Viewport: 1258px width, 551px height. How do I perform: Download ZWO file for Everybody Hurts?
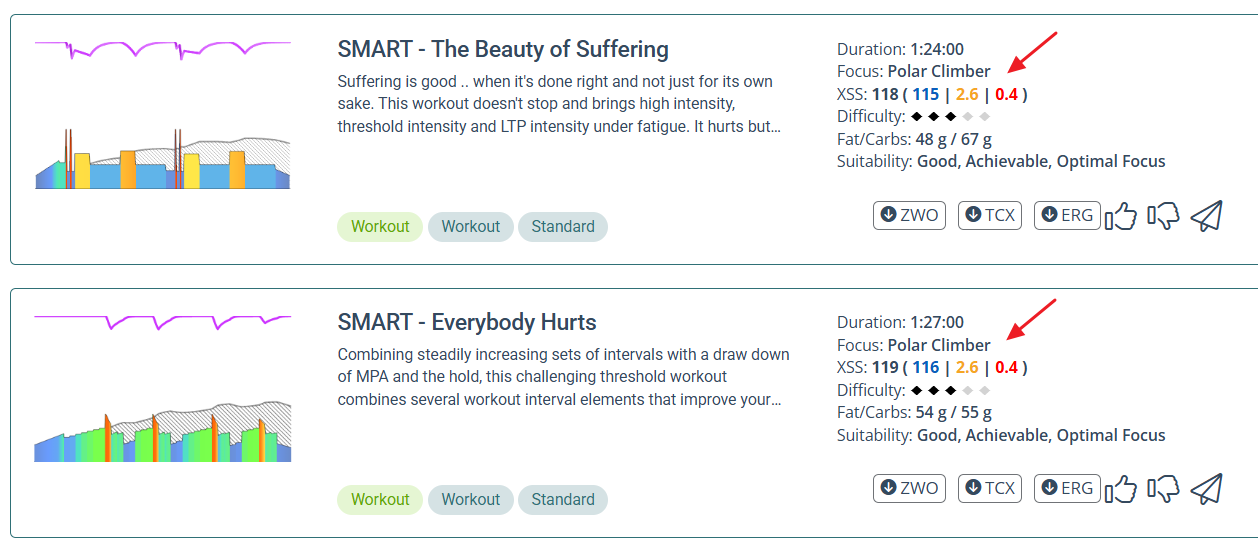click(x=909, y=488)
